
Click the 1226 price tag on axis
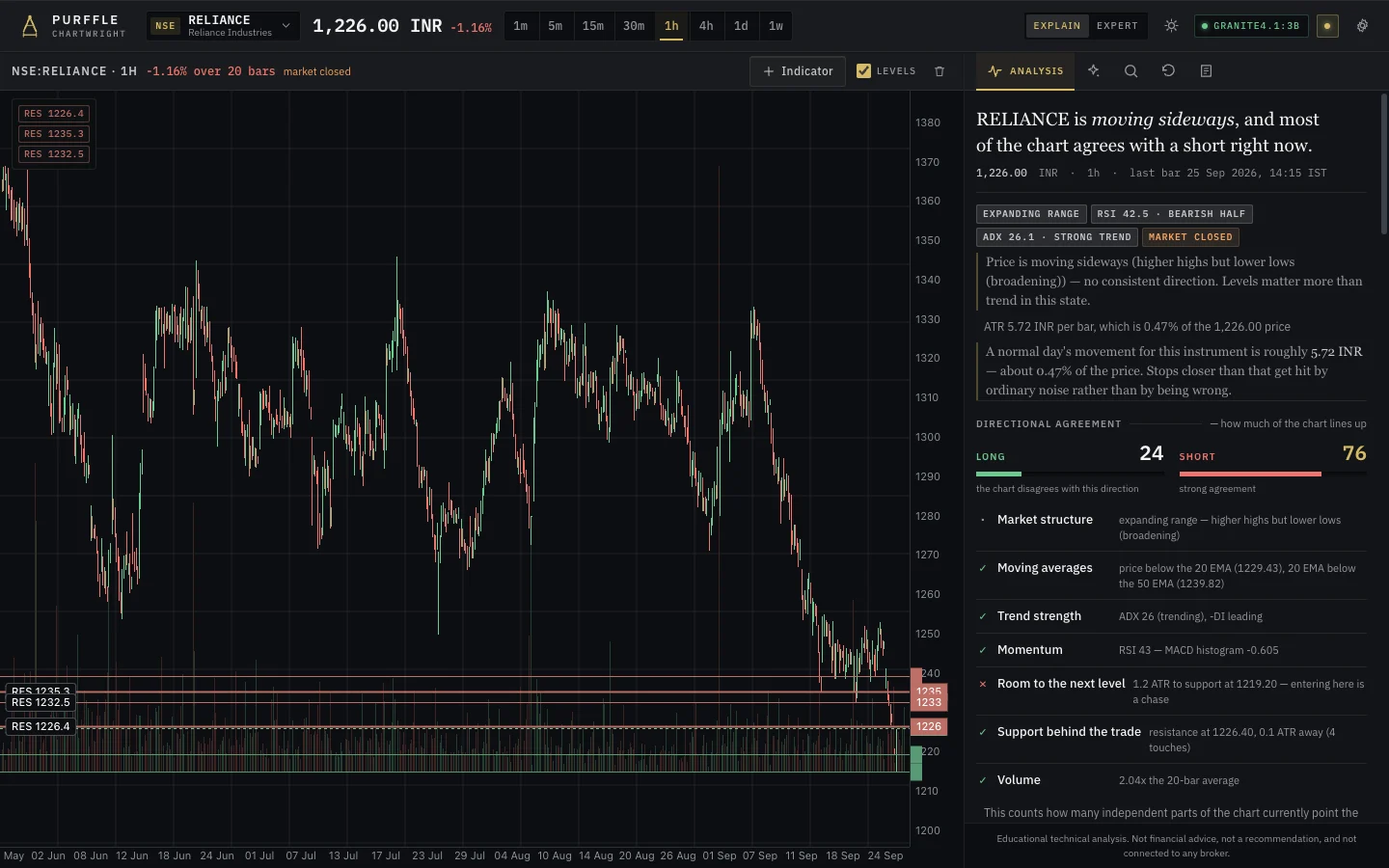929,726
